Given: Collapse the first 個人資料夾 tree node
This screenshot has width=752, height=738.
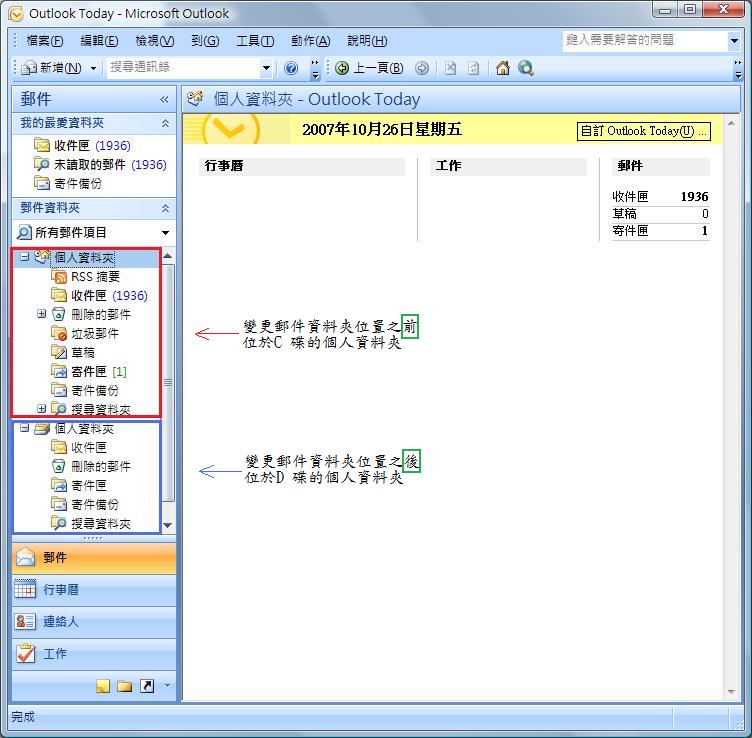Looking at the screenshot, I should tap(24, 257).
